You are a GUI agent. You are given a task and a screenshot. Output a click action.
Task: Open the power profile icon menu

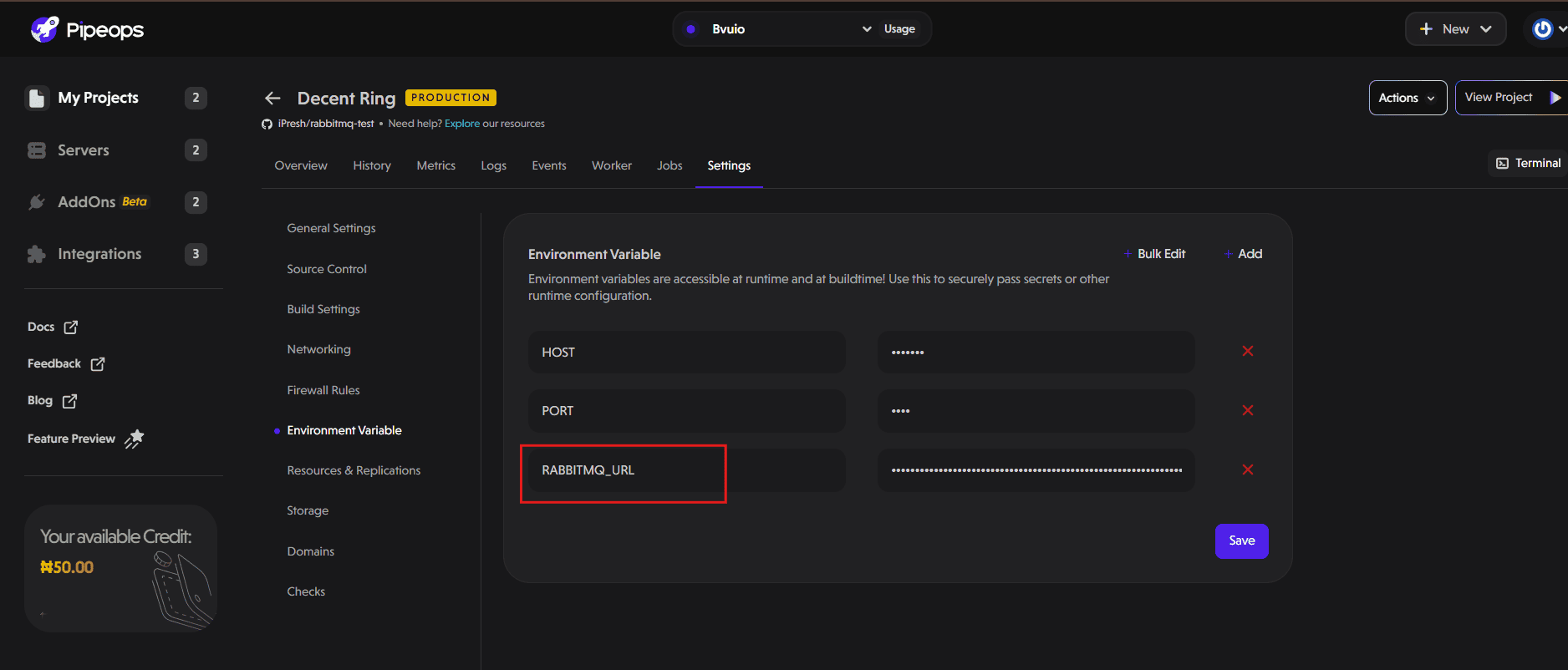pos(1543,29)
